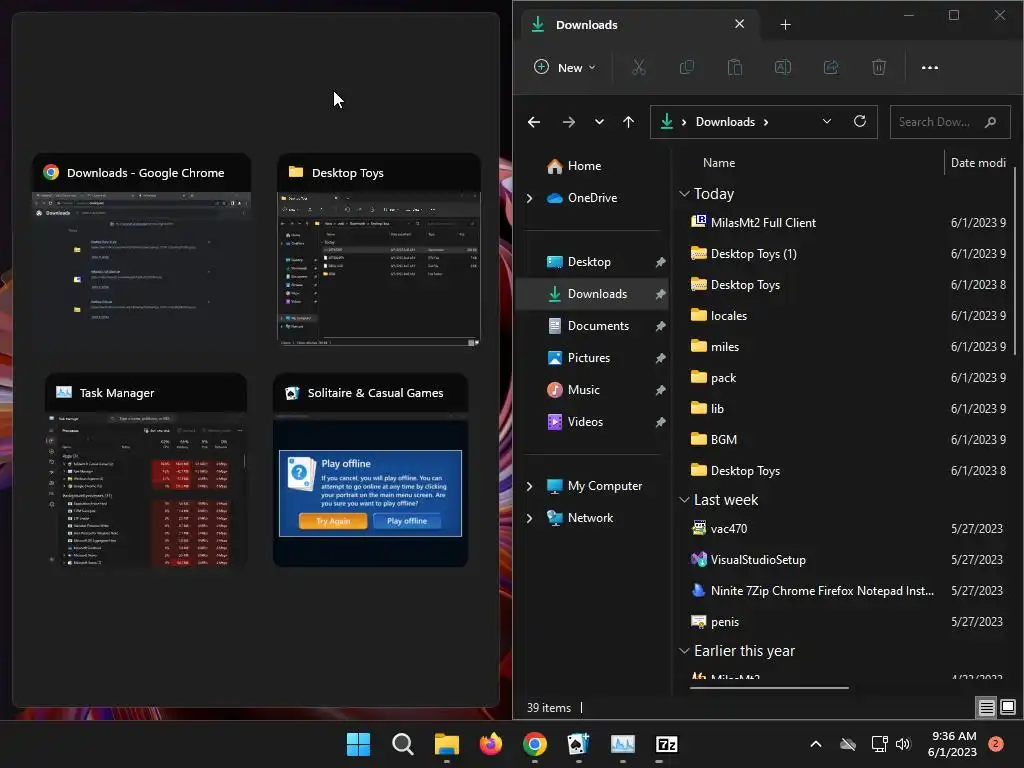Open Videos in the navigation pane
The image size is (1024, 768).
pyautogui.click(x=594, y=422)
